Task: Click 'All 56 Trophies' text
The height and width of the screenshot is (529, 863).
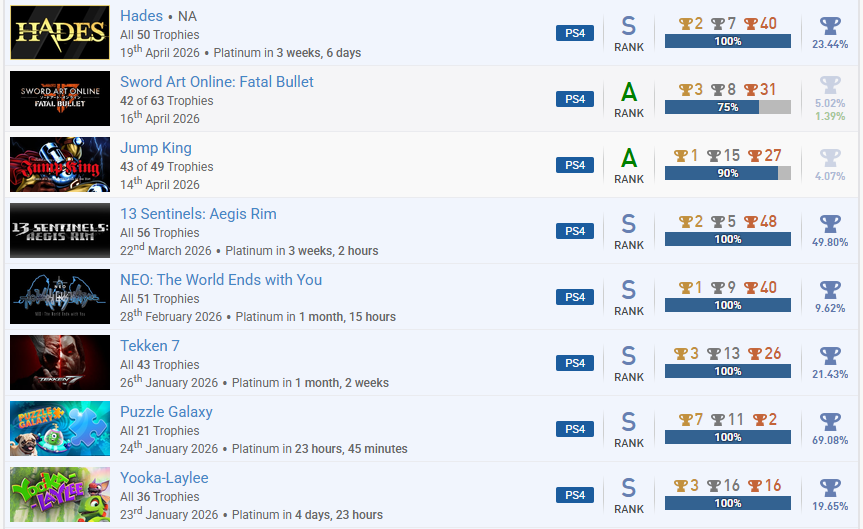Action: [160, 233]
